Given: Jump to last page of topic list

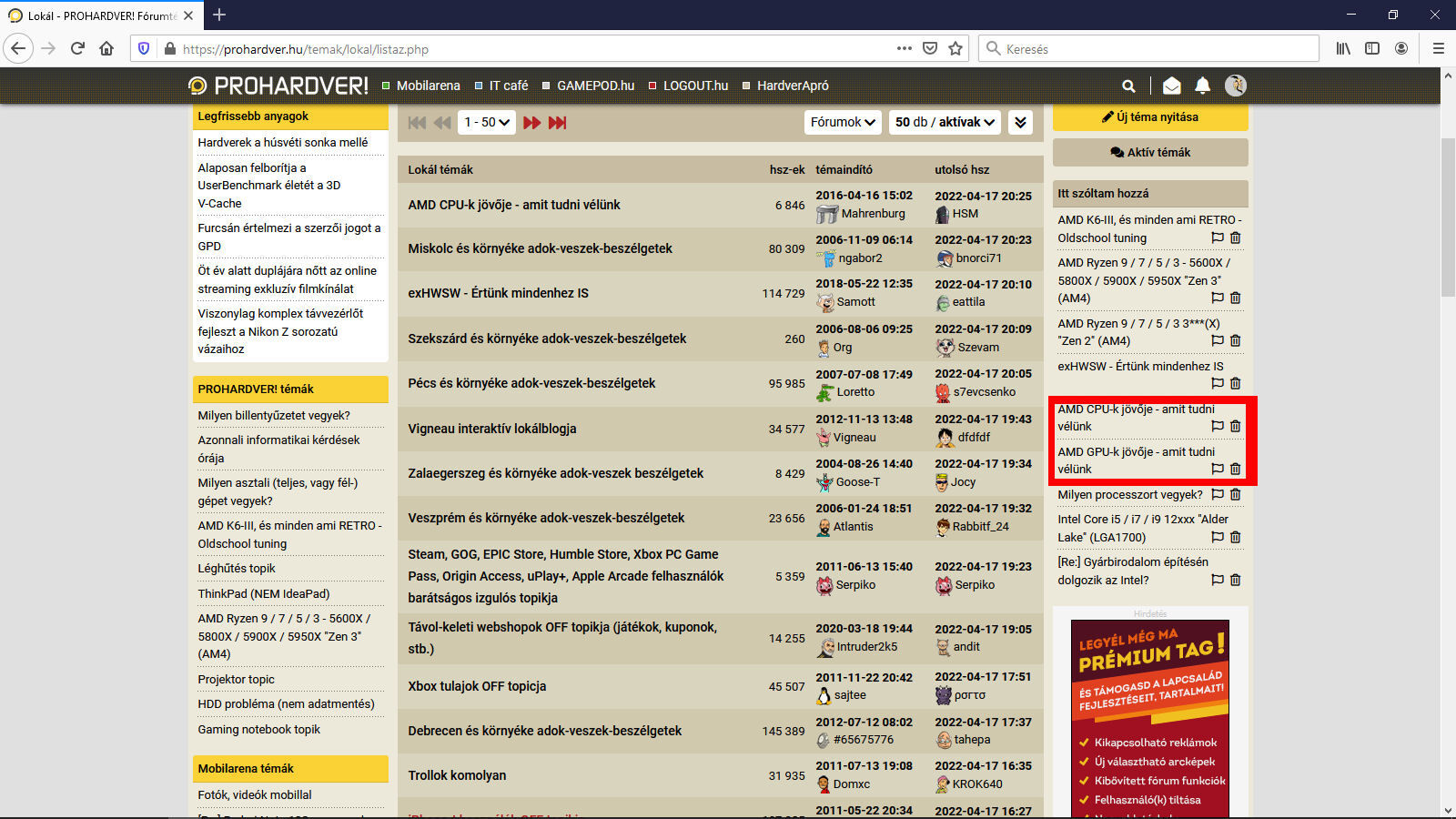Looking at the screenshot, I should 558,123.
